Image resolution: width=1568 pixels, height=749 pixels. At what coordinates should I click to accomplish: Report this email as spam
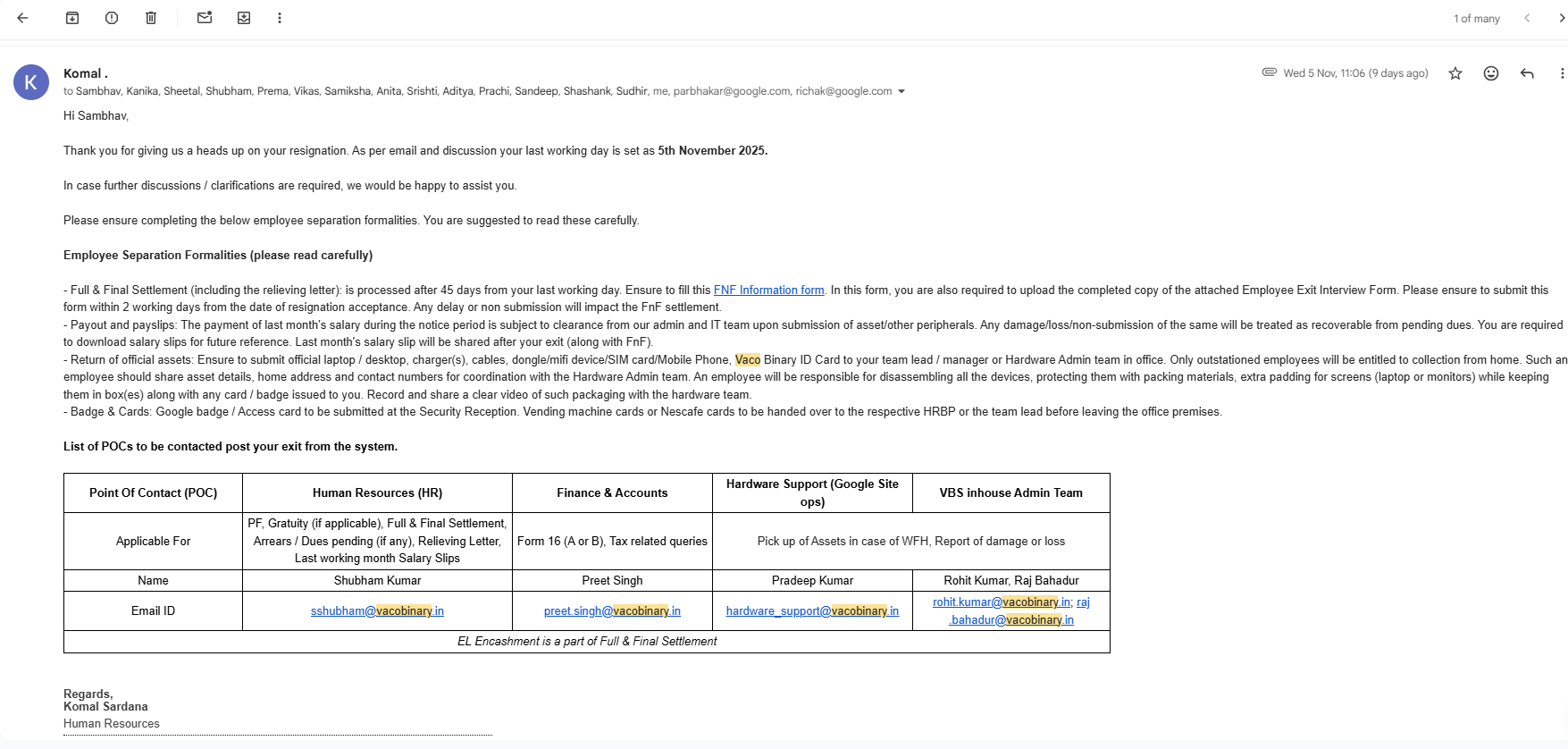112,18
